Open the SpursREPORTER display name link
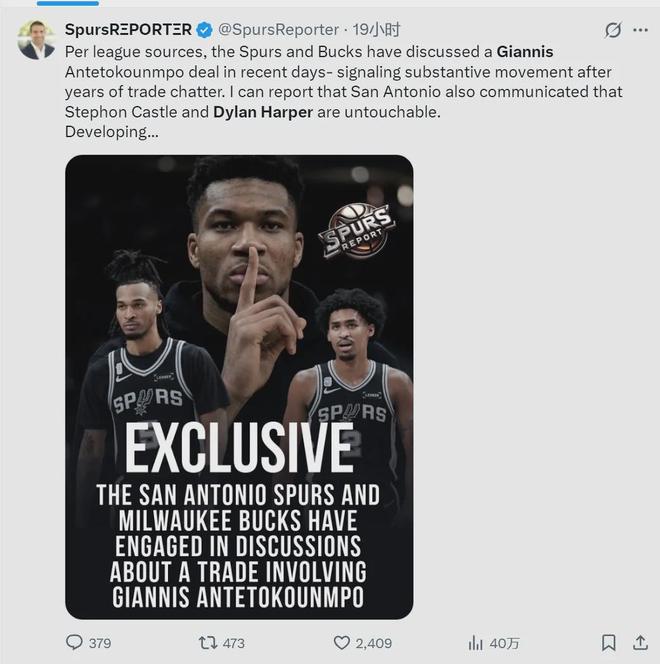Screen dimensions: 660x664 [128, 31]
